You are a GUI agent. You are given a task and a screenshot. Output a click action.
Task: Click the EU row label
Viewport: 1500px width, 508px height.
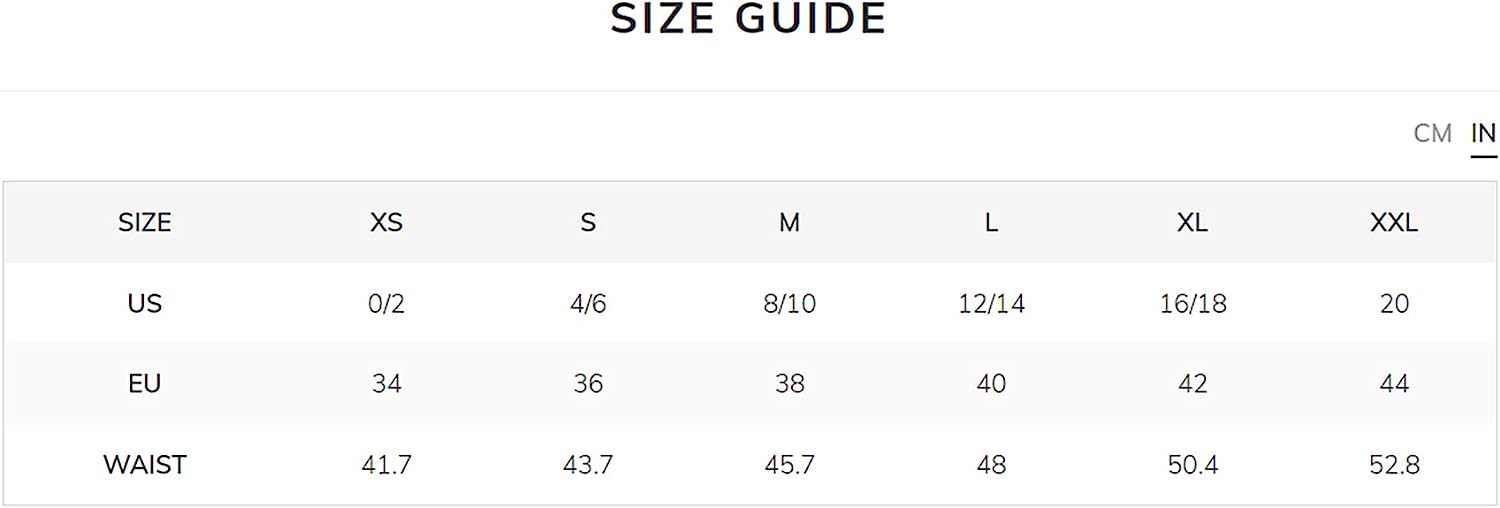[x=145, y=384]
